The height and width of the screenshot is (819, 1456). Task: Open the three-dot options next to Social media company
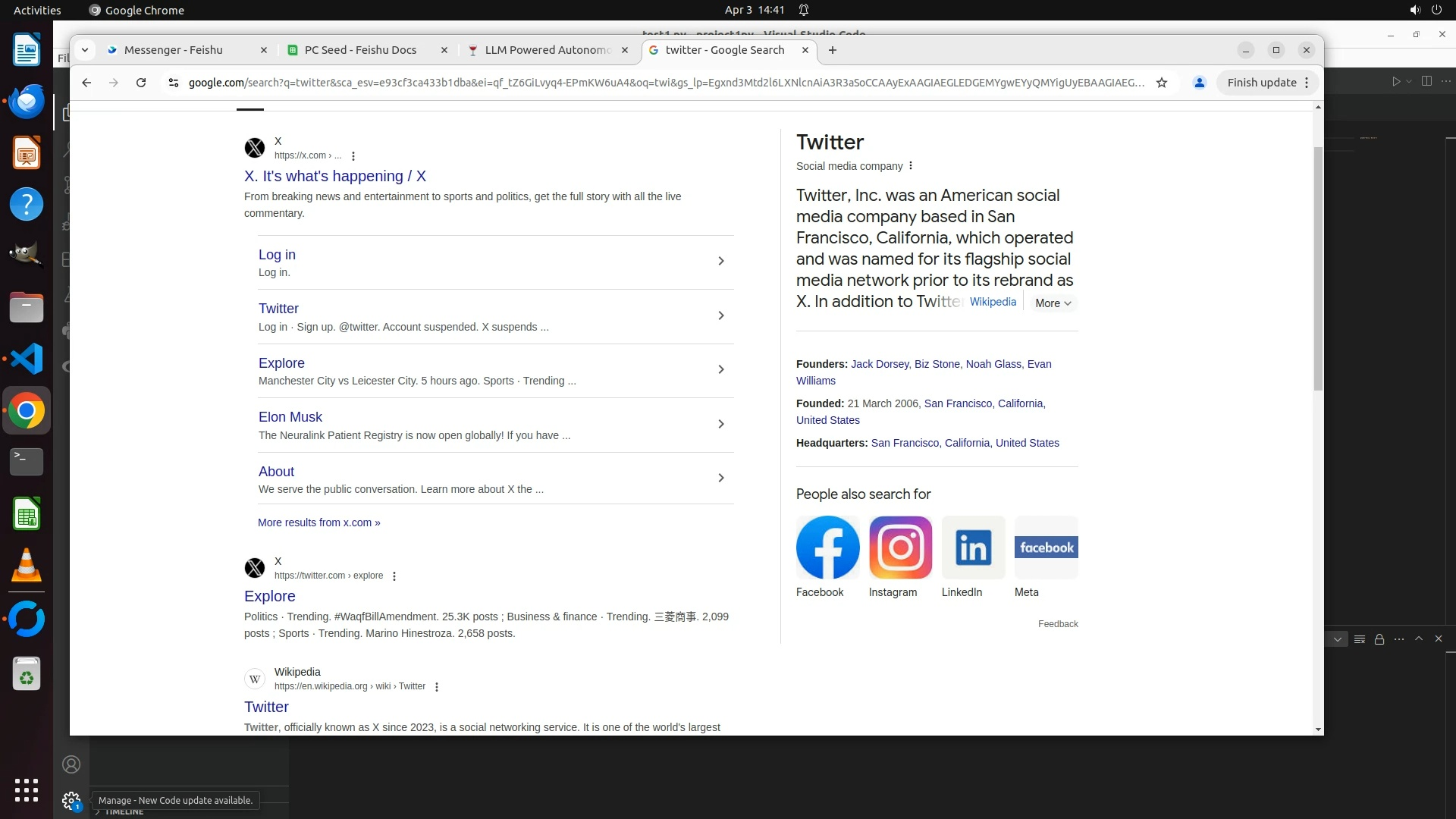point(911,166)
